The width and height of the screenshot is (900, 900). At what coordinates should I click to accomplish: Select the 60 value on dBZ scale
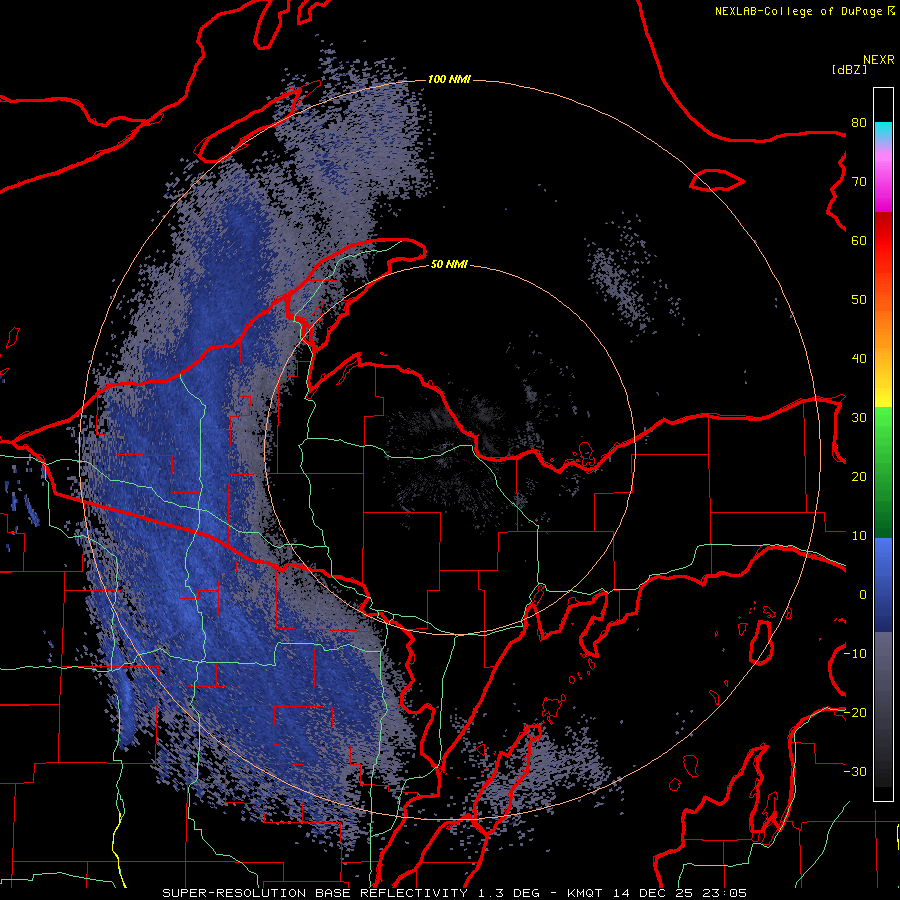(x=859, y=241)
